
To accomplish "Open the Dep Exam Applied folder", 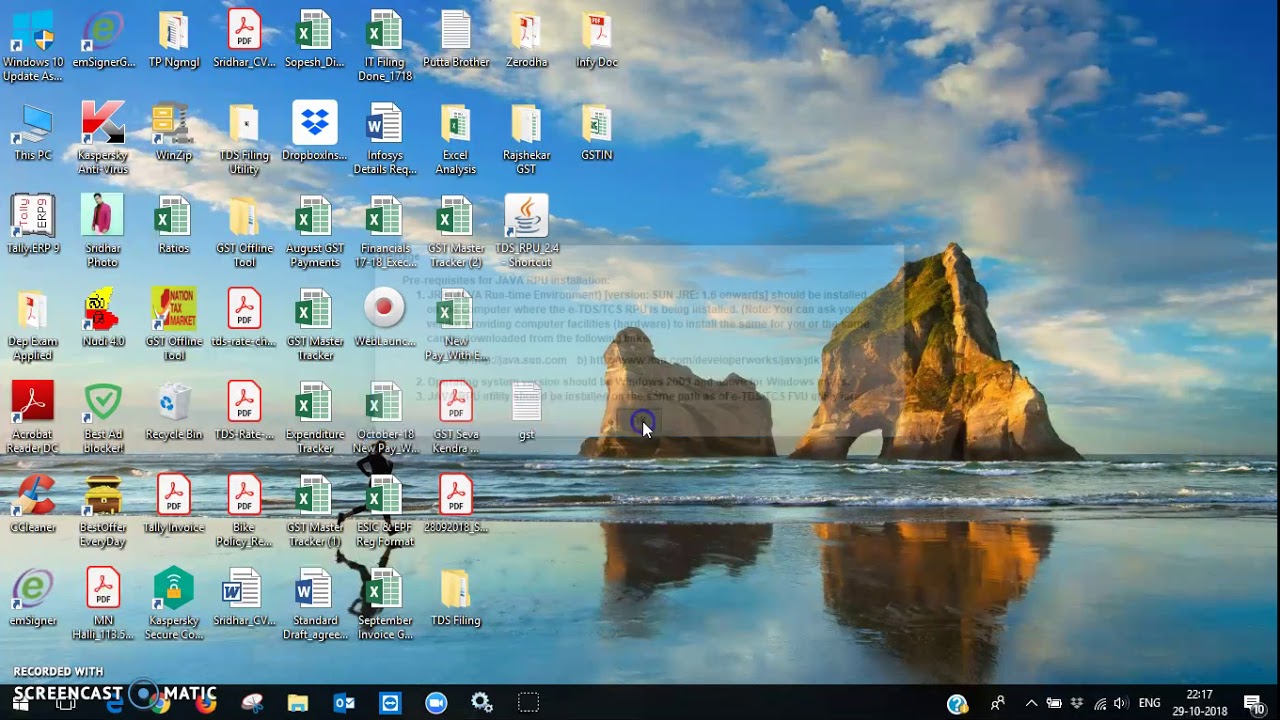I will 33,324.
